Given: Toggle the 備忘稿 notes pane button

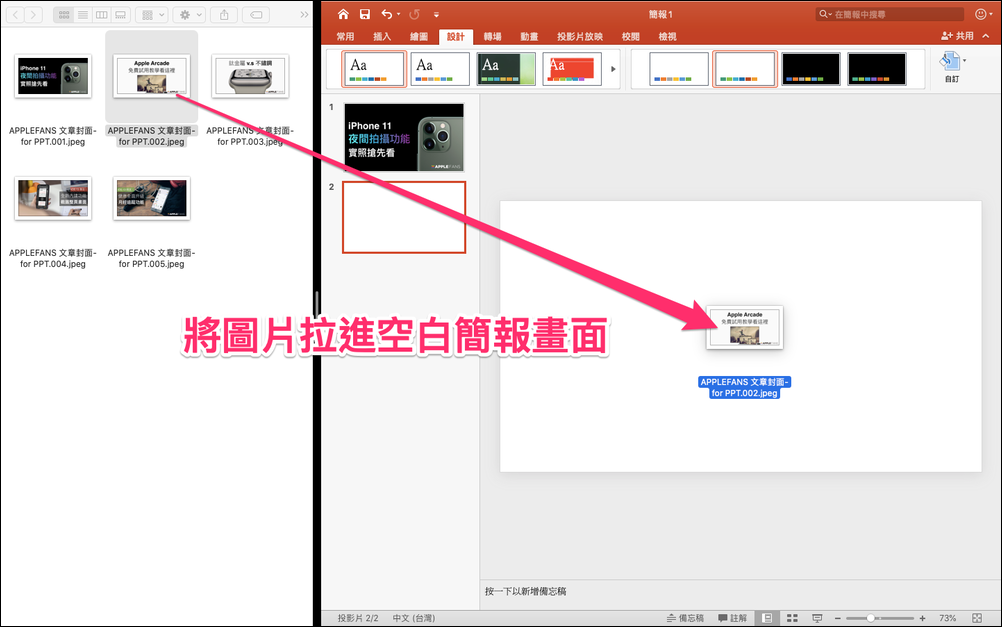Looking at the screenshot, I should [x=685, y=618].
